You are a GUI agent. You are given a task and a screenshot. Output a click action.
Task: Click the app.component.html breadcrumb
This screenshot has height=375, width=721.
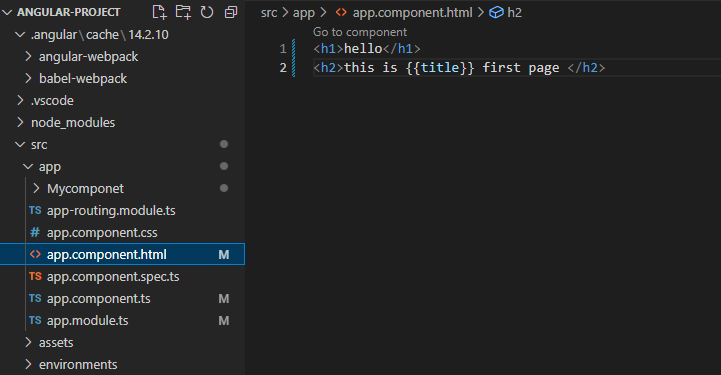[x=412, y=12]
